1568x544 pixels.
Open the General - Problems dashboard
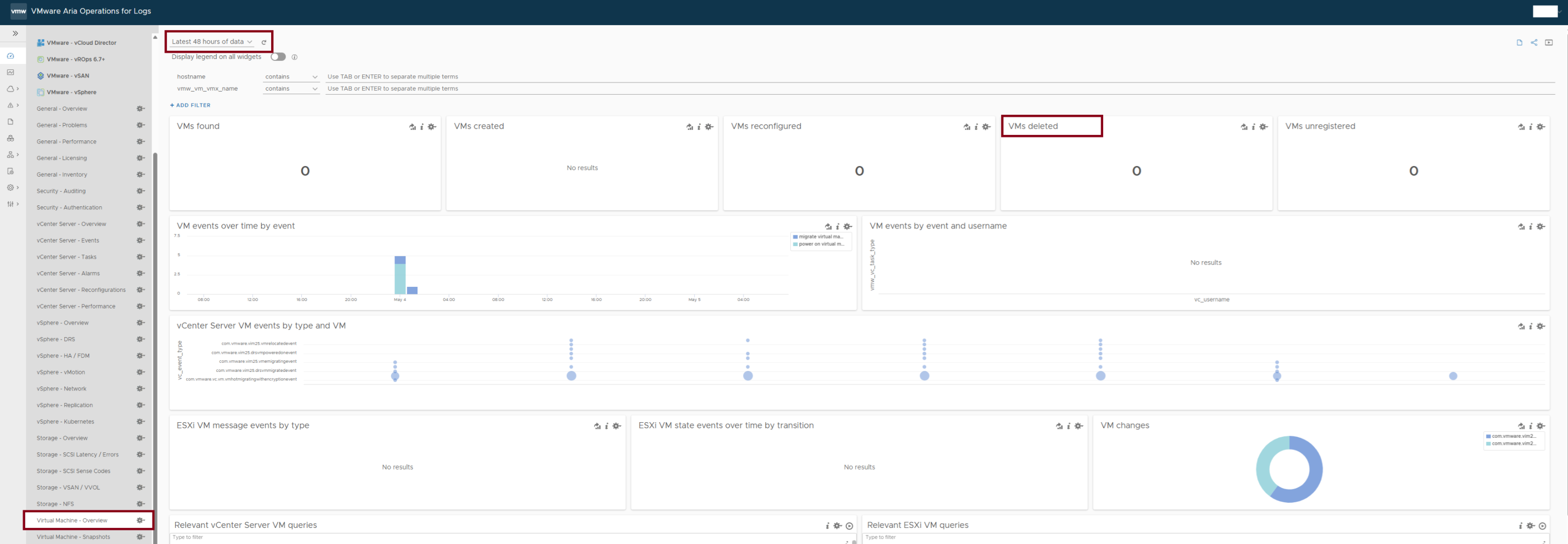pos(61,125)
